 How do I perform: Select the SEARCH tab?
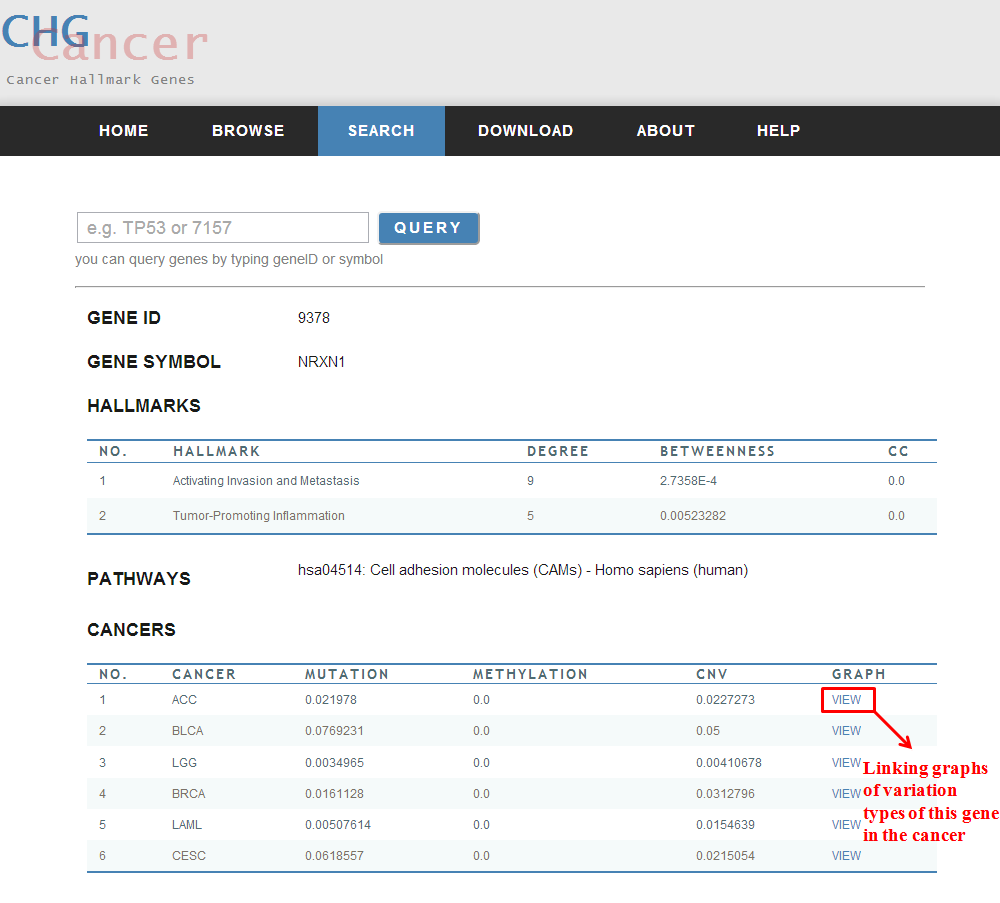[x=381, y=131]
